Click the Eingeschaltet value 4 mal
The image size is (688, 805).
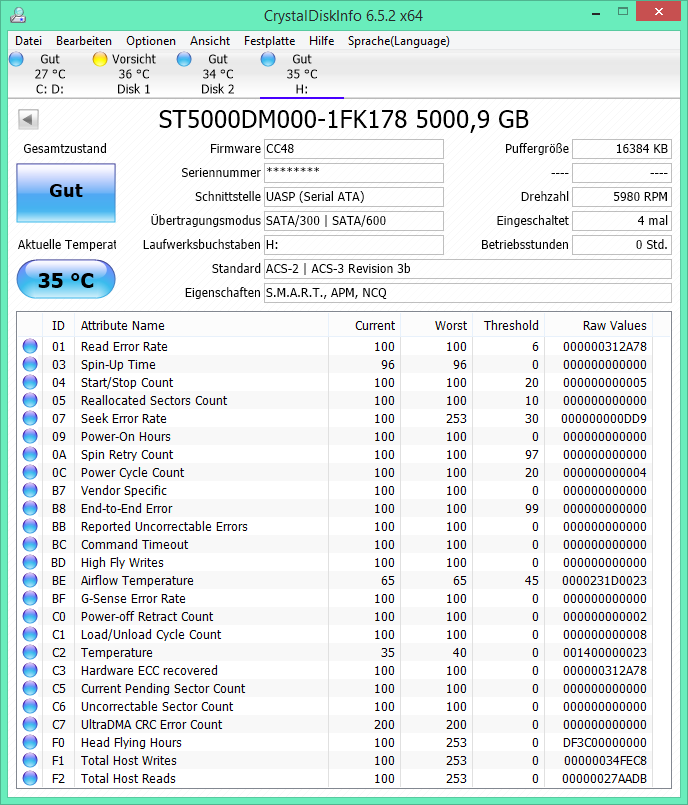(622, 221)
